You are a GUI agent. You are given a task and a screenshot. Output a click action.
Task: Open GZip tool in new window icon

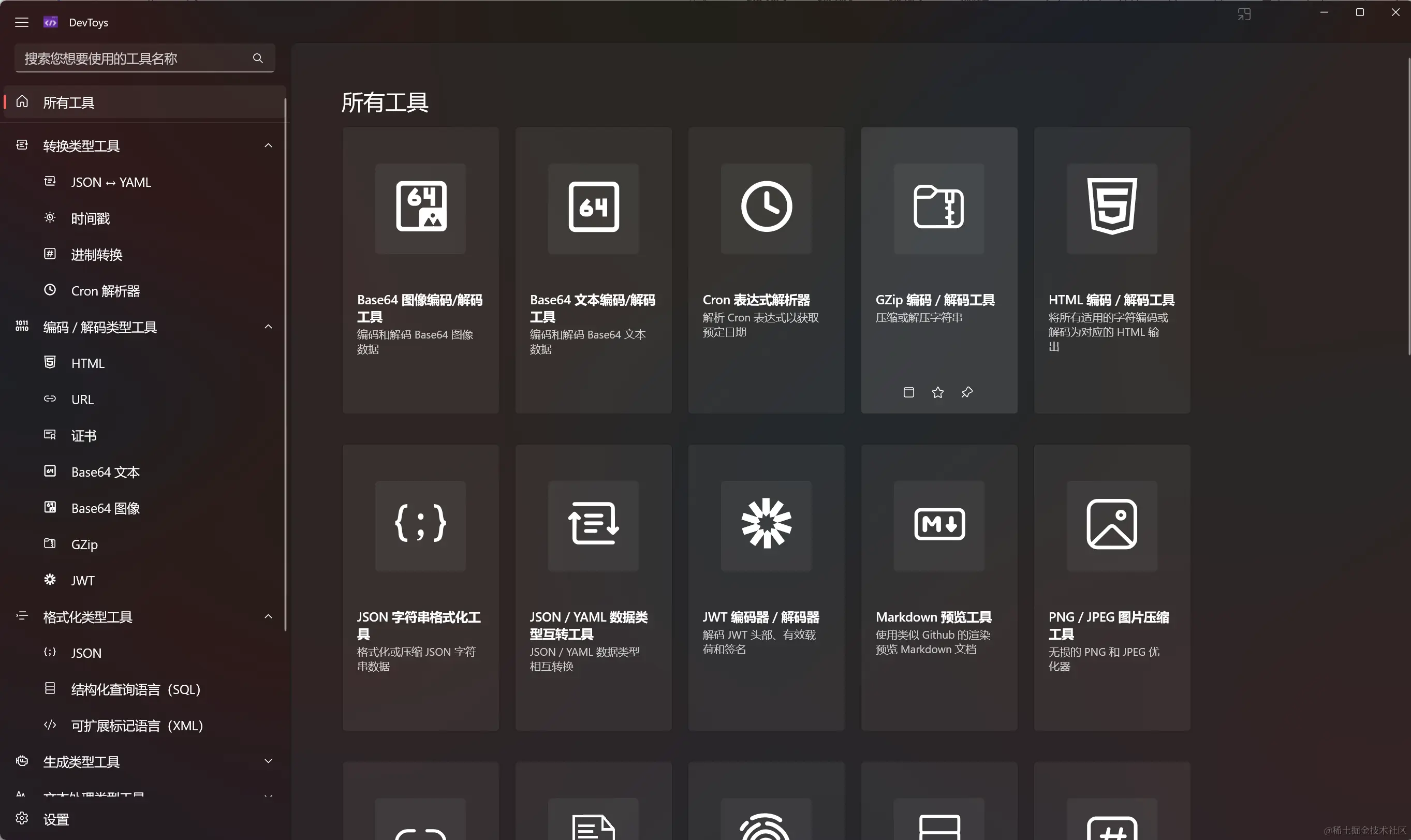coord(909,392)
